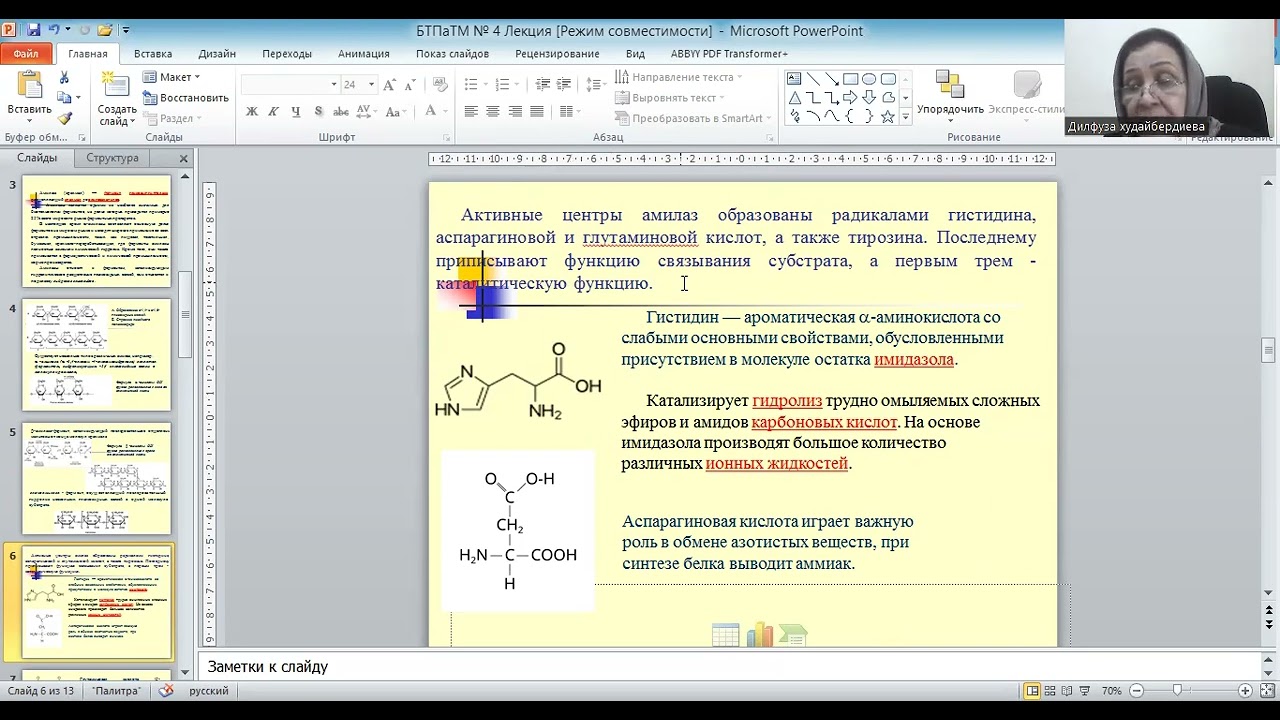
Task: Click the zoom slider handle
Action: pos(1177,691)
